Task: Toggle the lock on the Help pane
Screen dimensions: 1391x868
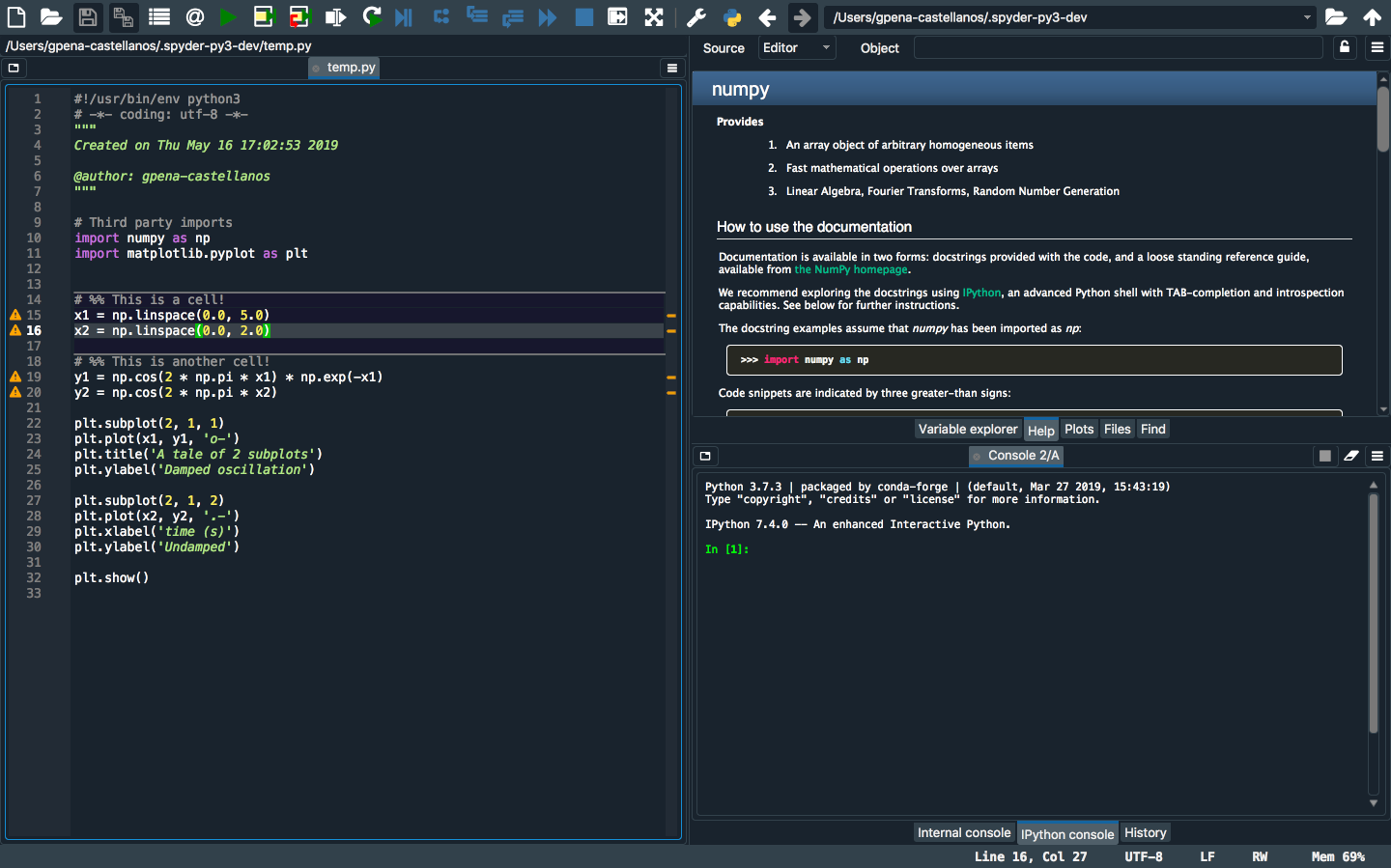Action: (x=1345, y=46)
